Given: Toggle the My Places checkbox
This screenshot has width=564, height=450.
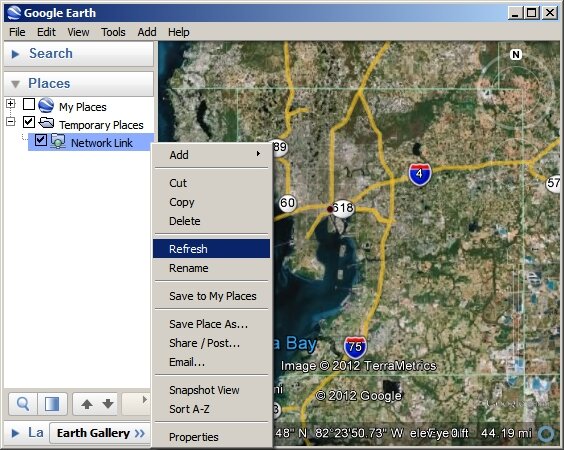Looking at the screenshot, I should pyautogui.click(x=29, y=104).
